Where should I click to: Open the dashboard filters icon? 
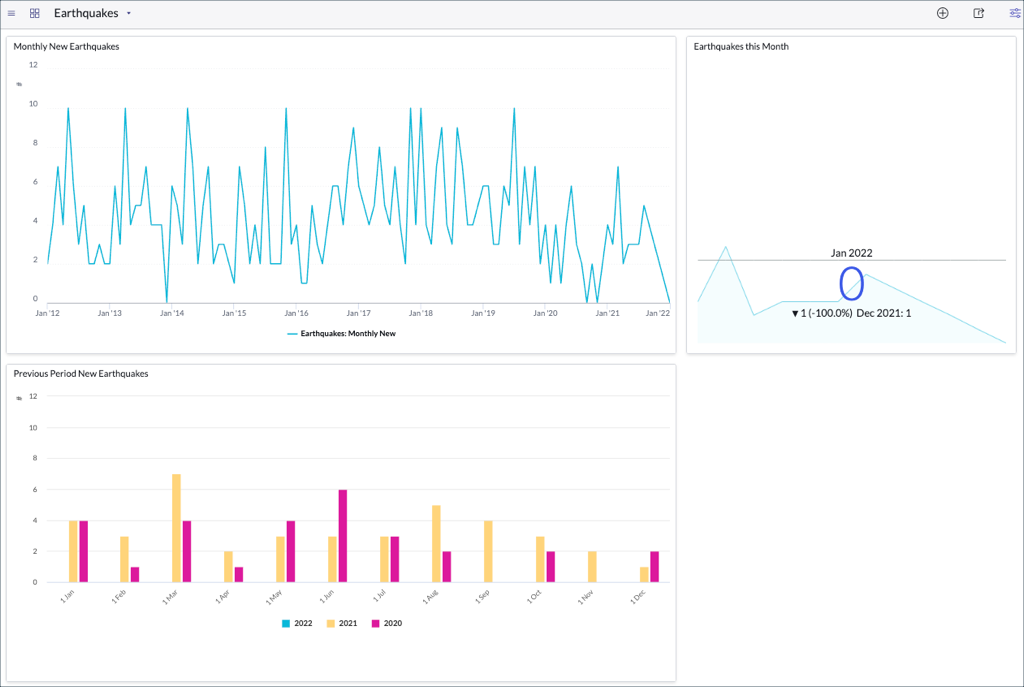[1014, 13]
